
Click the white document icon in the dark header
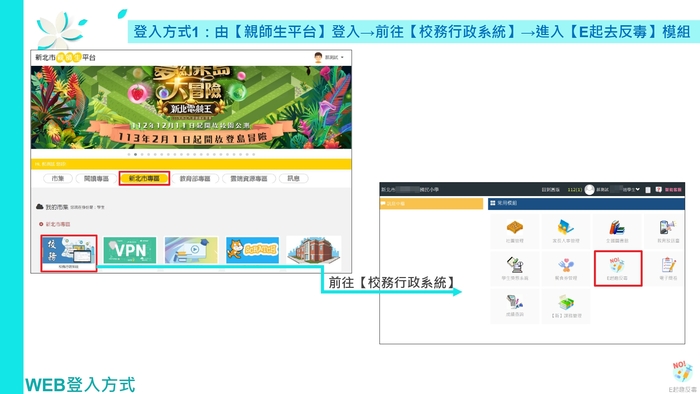click(x=648, y=190)
